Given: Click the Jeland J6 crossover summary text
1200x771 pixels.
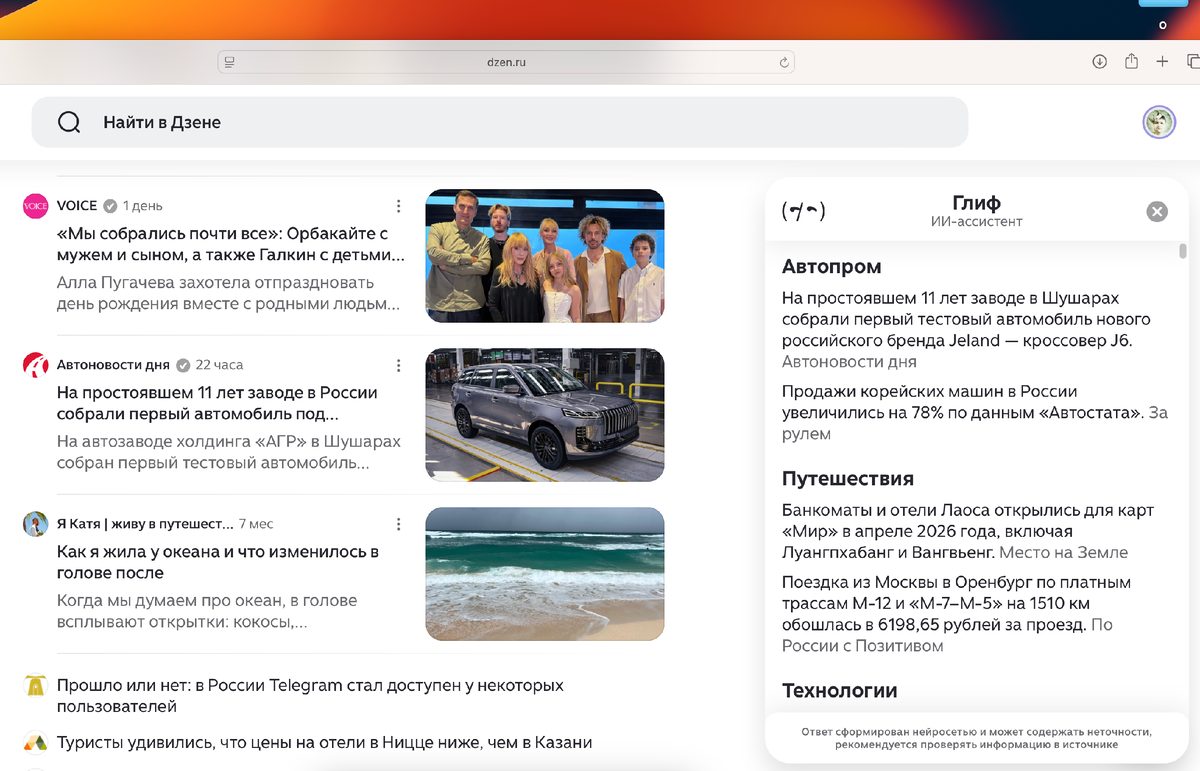Looking at the screenshot, I should (966, 319).
